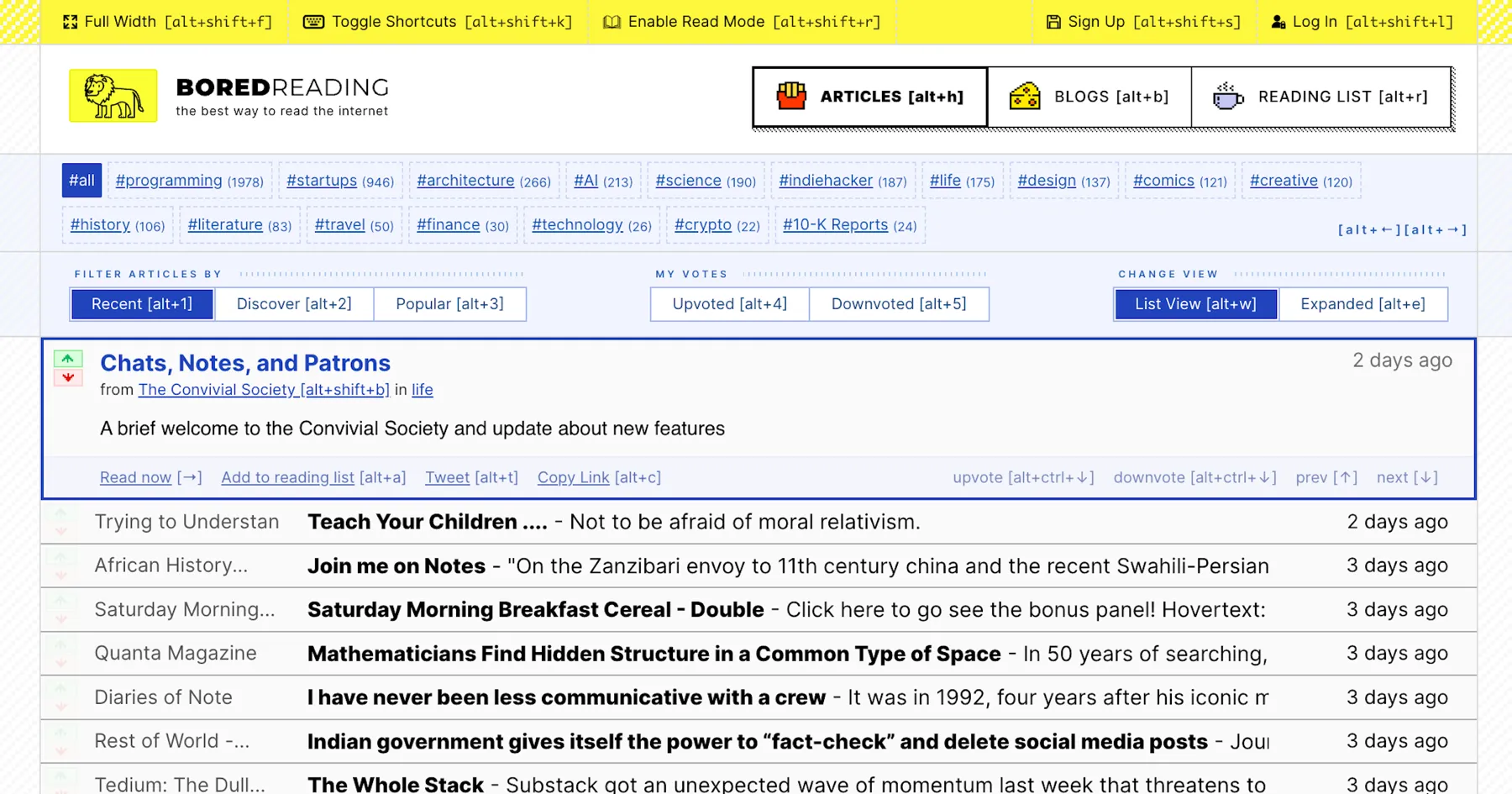Click Read now link
Image resolution: width=1512 pixels, height=794 pixels.
(x=135, y=477)
